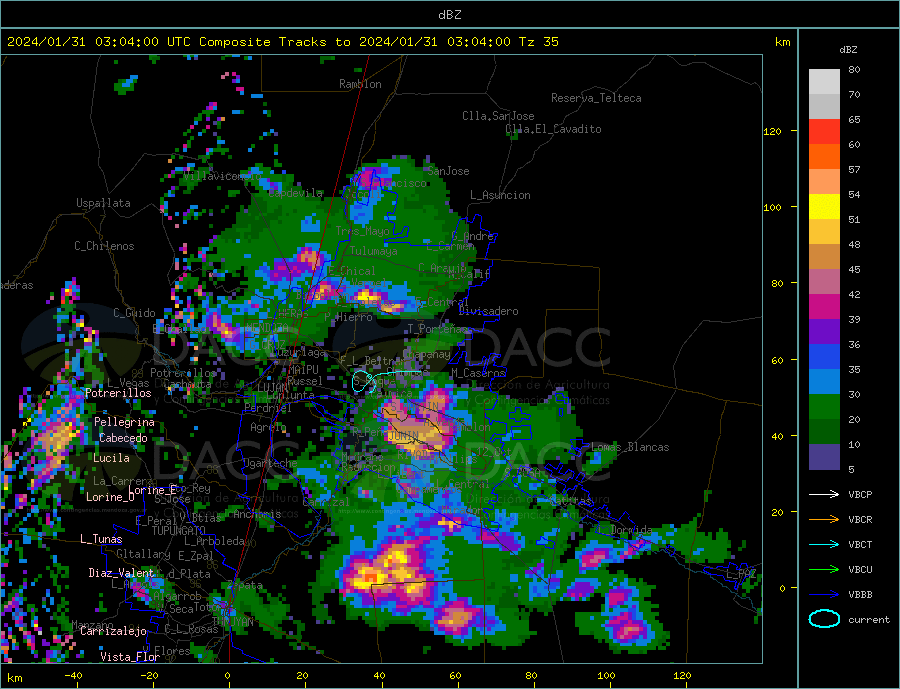Click the 'Lomas_Blancas' map label
This screenshot has width=900, height=689.
tap(630, 447)
